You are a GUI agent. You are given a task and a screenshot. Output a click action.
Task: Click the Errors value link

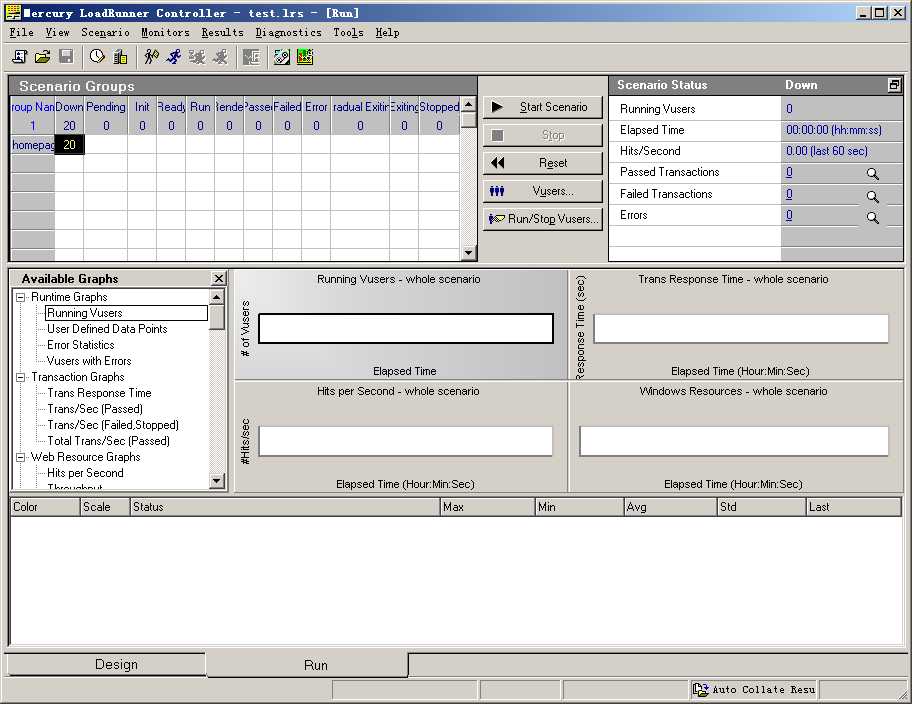click(789, 215)
